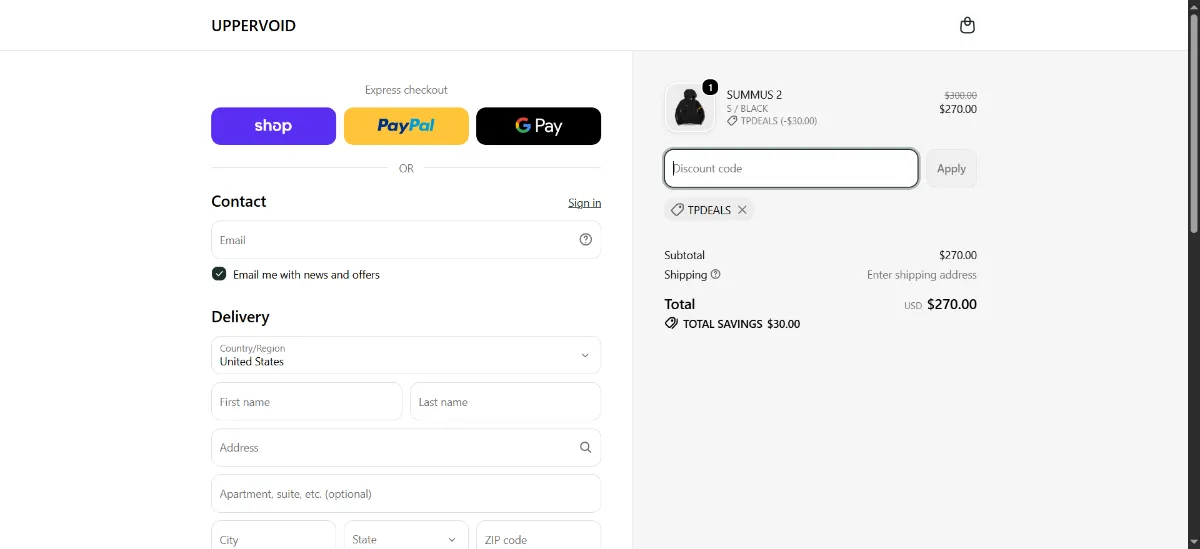Click the Apply discount button
1200x549 pixels.
click(x=951, y=168)
